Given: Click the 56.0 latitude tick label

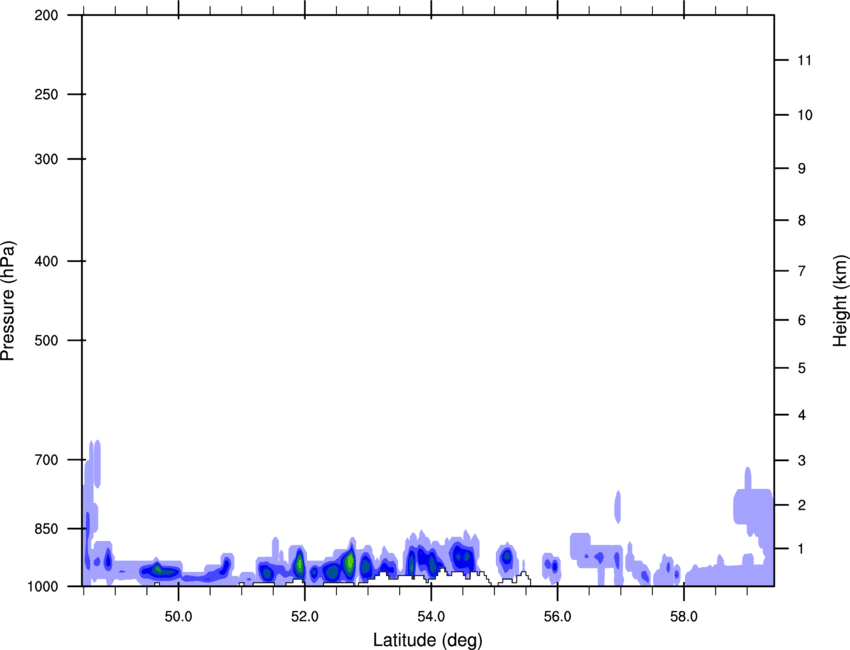Looking at the screenshot, I should tap(557, 617).
